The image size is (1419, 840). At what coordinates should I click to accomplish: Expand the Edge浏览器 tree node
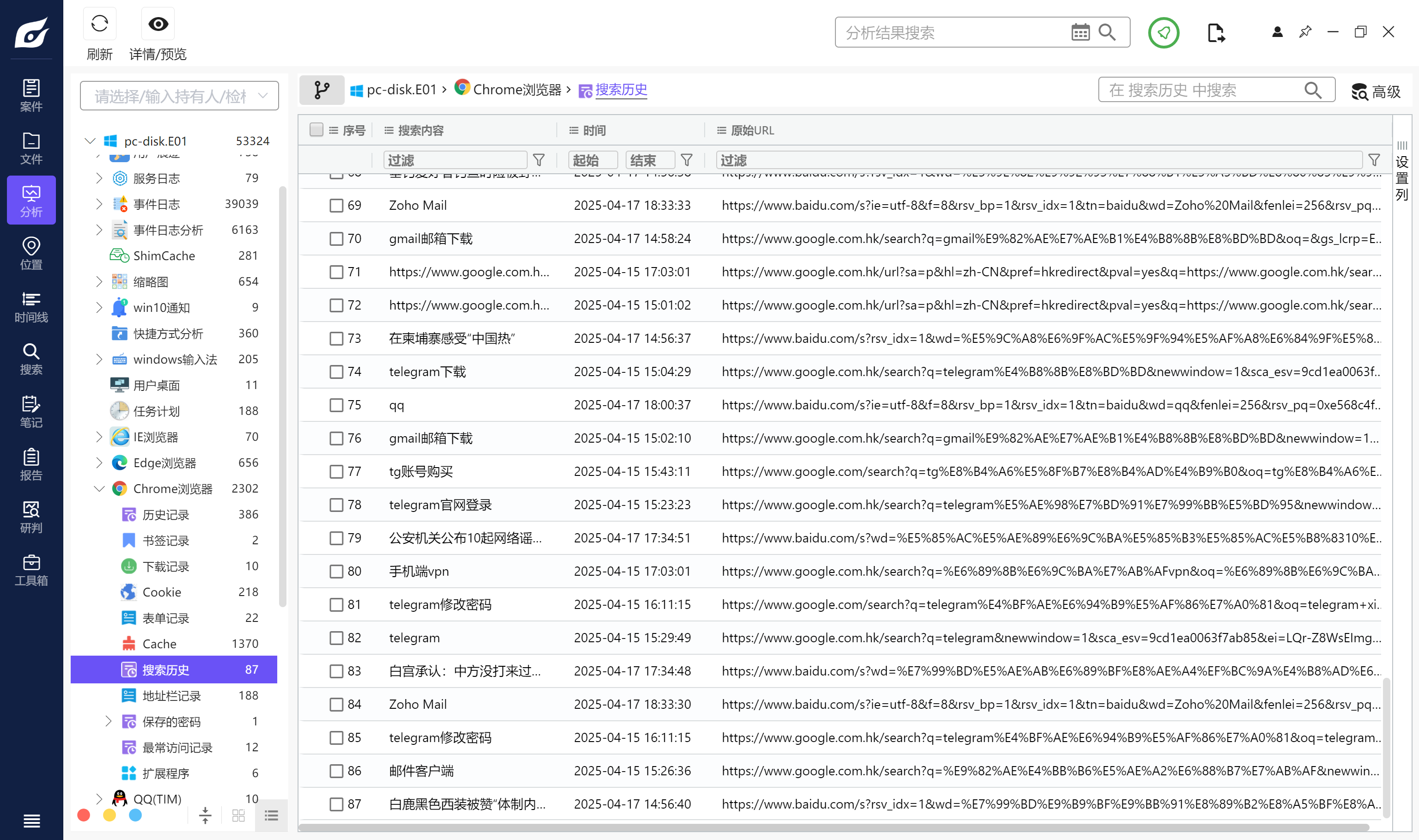[x=99, y=463]
